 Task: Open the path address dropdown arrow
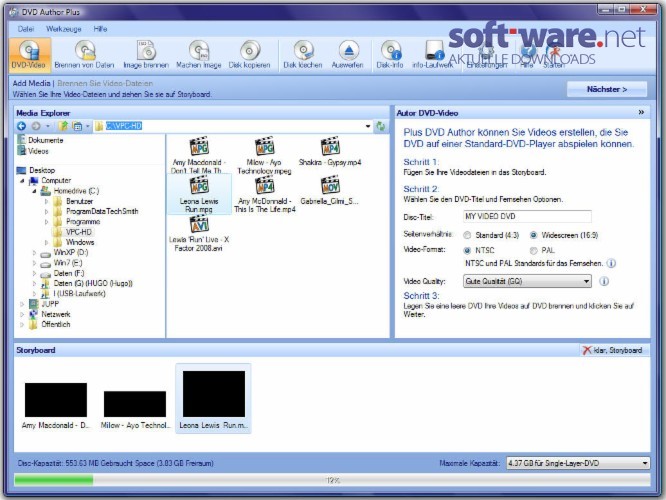click(368, 126)
